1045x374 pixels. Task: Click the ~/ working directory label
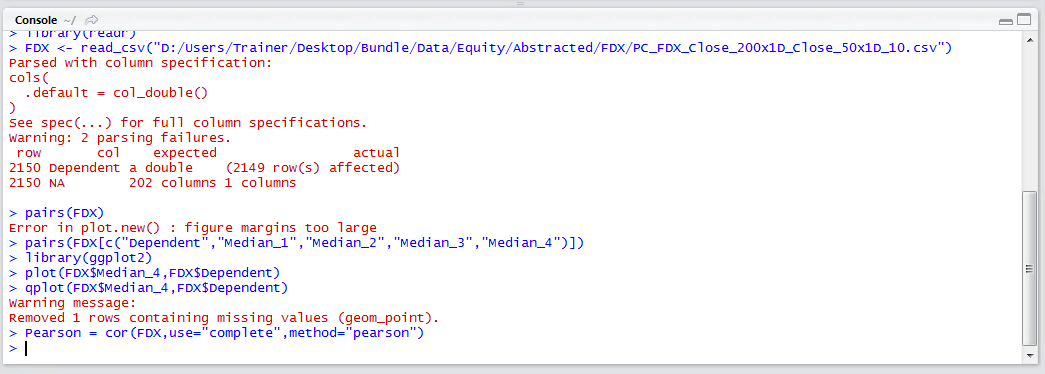[70, 20]
